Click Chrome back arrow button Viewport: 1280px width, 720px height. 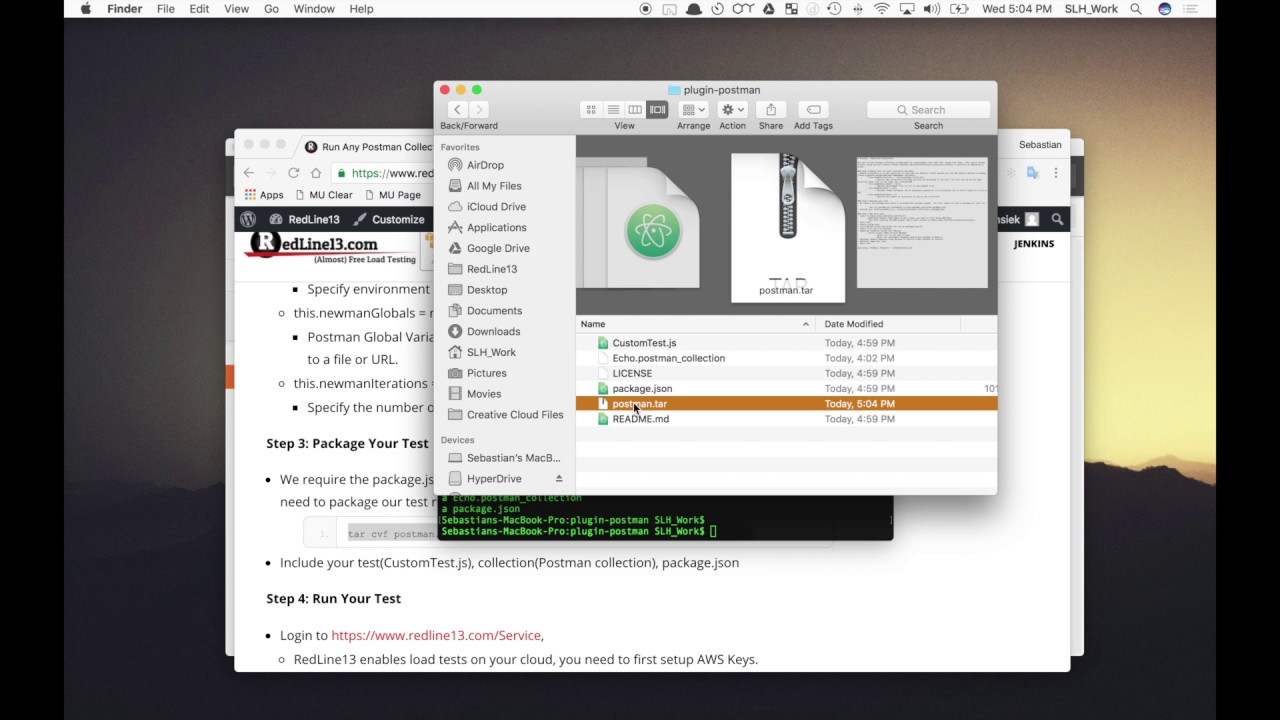pyautogui.click(x=249, y=173)
